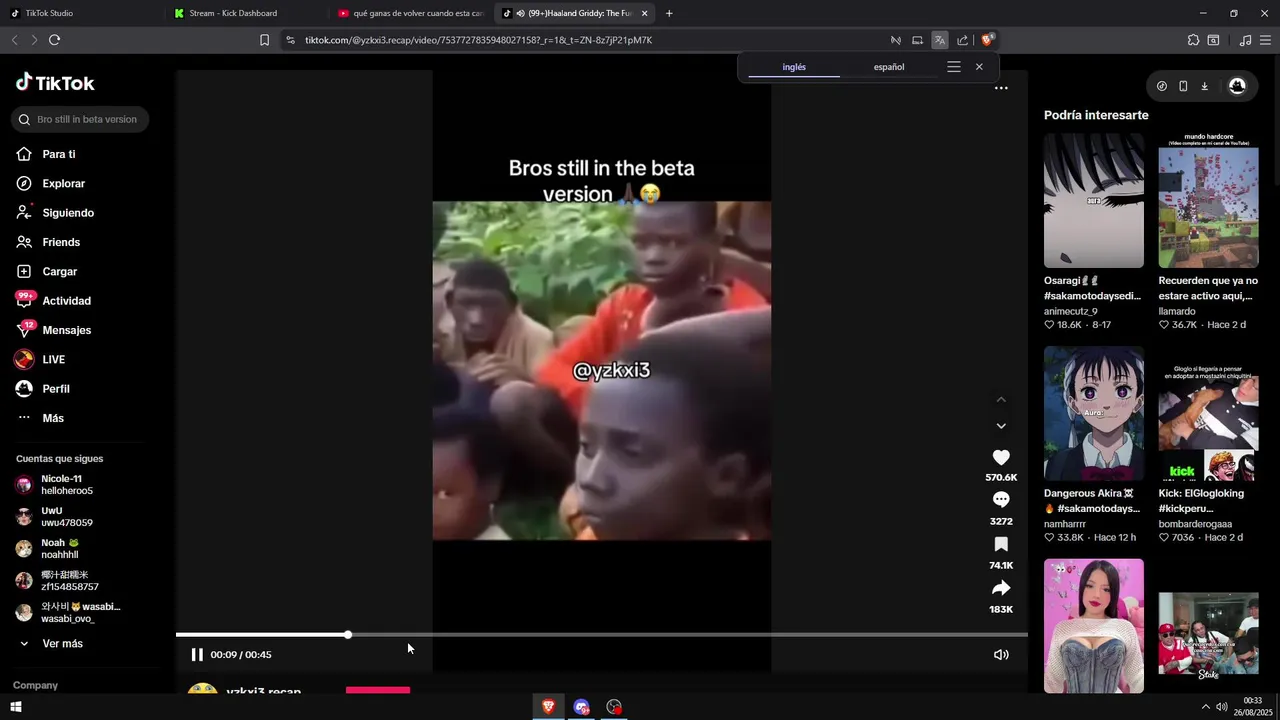This screenshot has height=720, width=1280.
Task: Open the browser music playlist icon
Action: click(x=1245, y=40)
